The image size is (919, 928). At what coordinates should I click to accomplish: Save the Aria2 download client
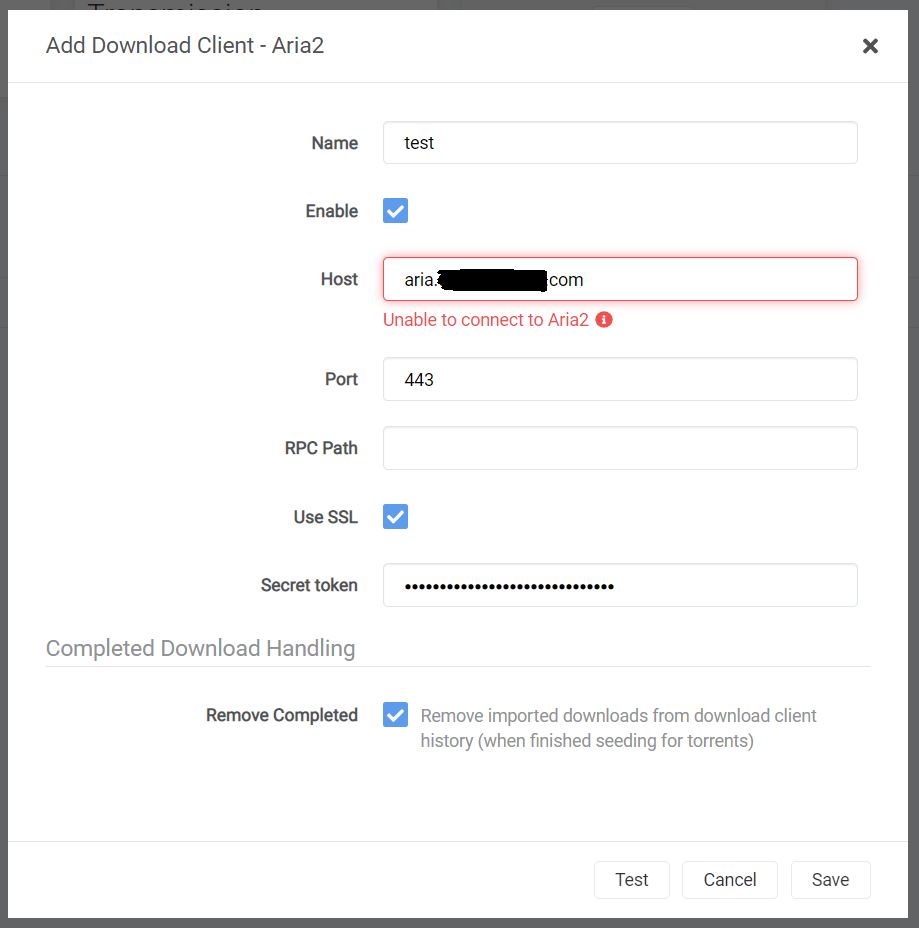click(830, 879)
